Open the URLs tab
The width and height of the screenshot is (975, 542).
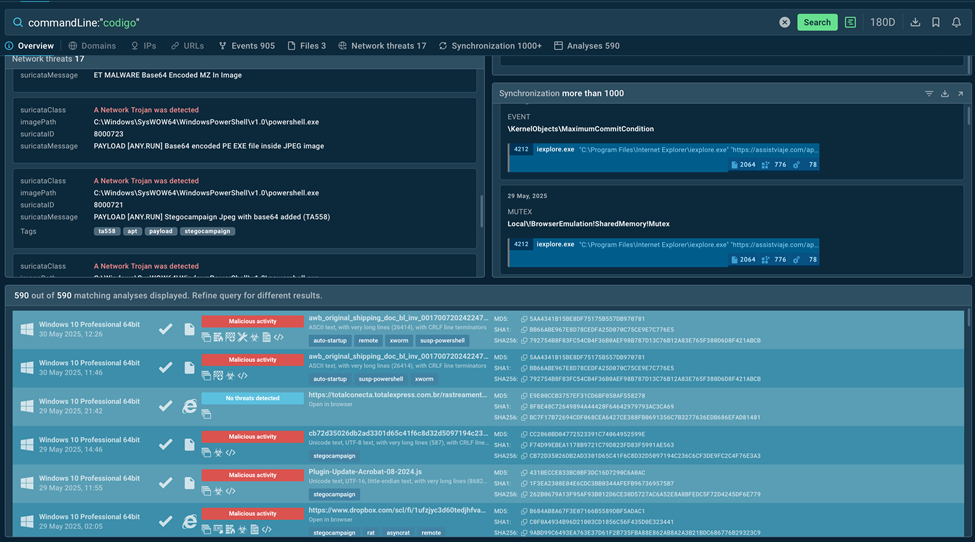pos(187,46)
